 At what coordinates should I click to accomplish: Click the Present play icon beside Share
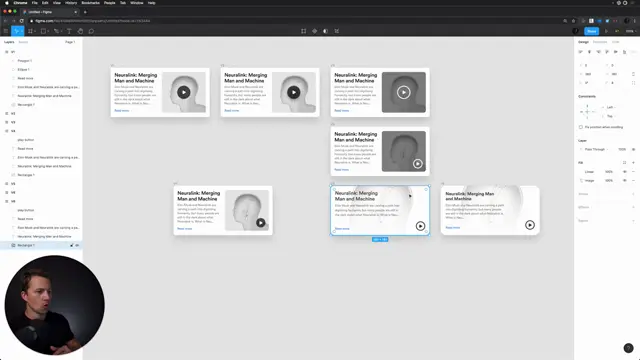606,31
